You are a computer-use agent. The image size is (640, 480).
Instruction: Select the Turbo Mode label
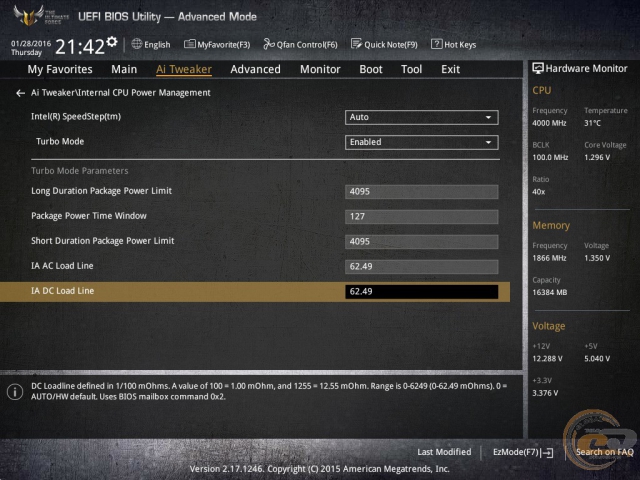click(x=60, y=142)
